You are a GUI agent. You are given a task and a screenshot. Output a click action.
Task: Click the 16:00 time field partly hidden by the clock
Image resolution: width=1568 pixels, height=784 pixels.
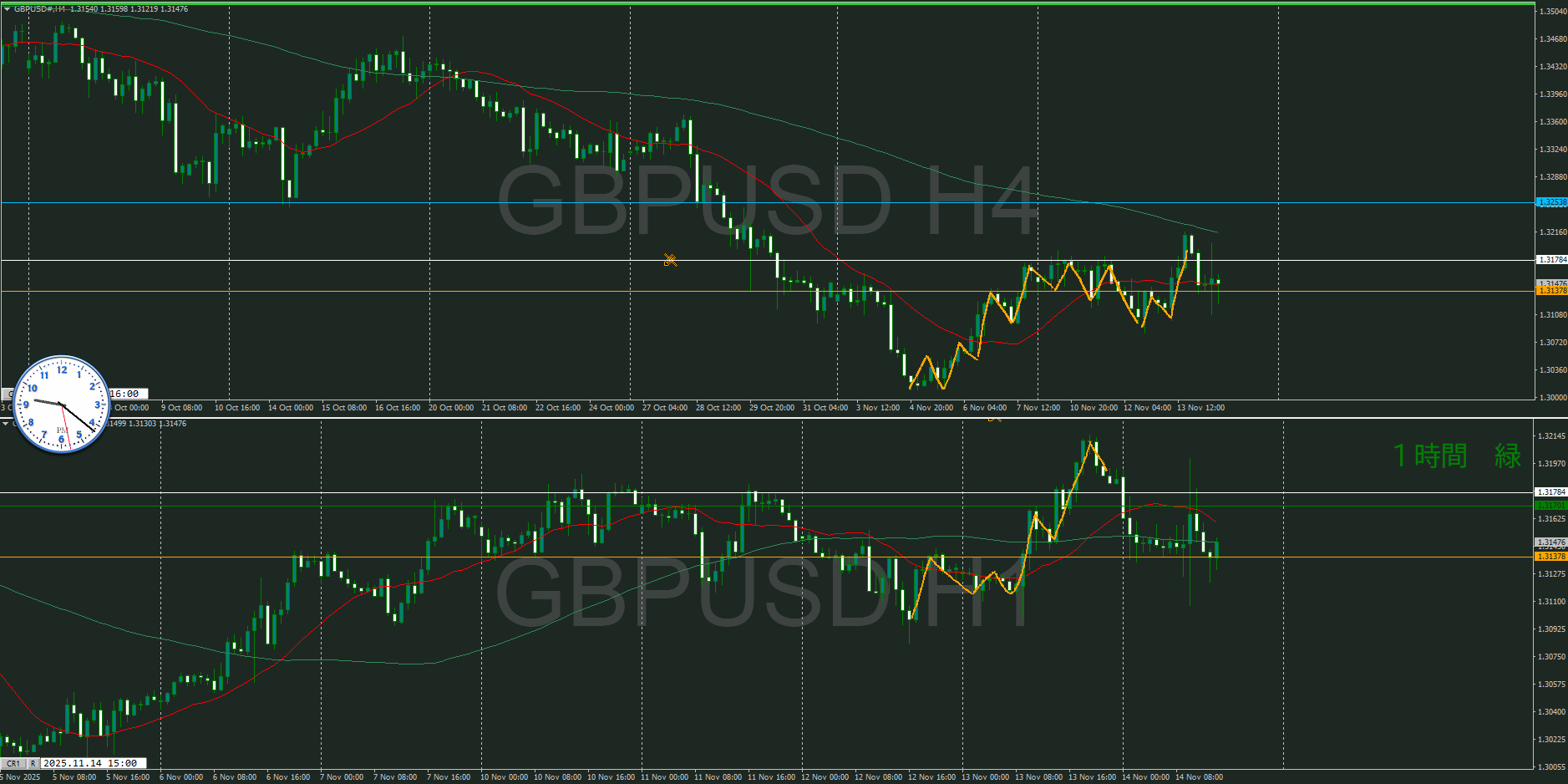pos(127,394)
